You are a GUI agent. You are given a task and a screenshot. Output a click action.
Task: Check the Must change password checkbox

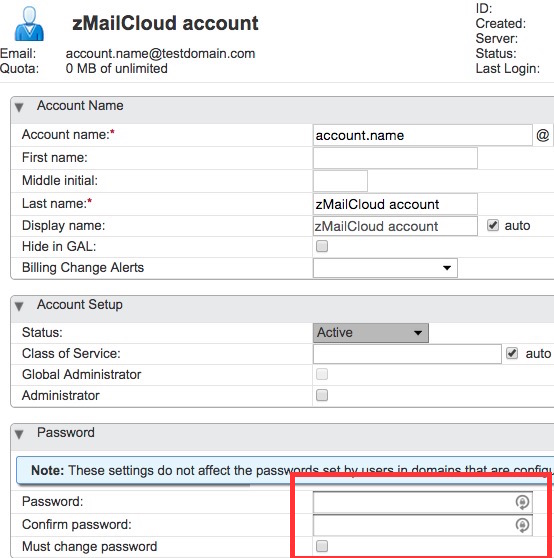coord(322,546)
